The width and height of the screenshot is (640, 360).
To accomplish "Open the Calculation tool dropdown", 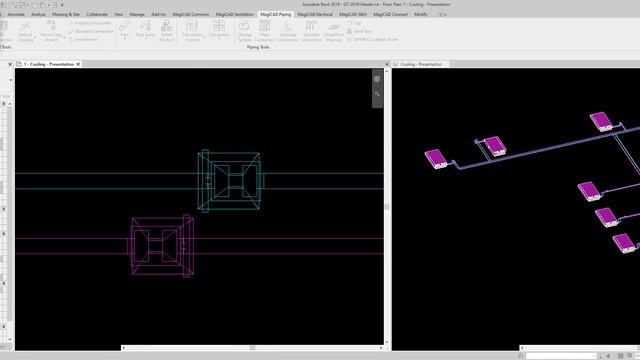I will [219, 31].
